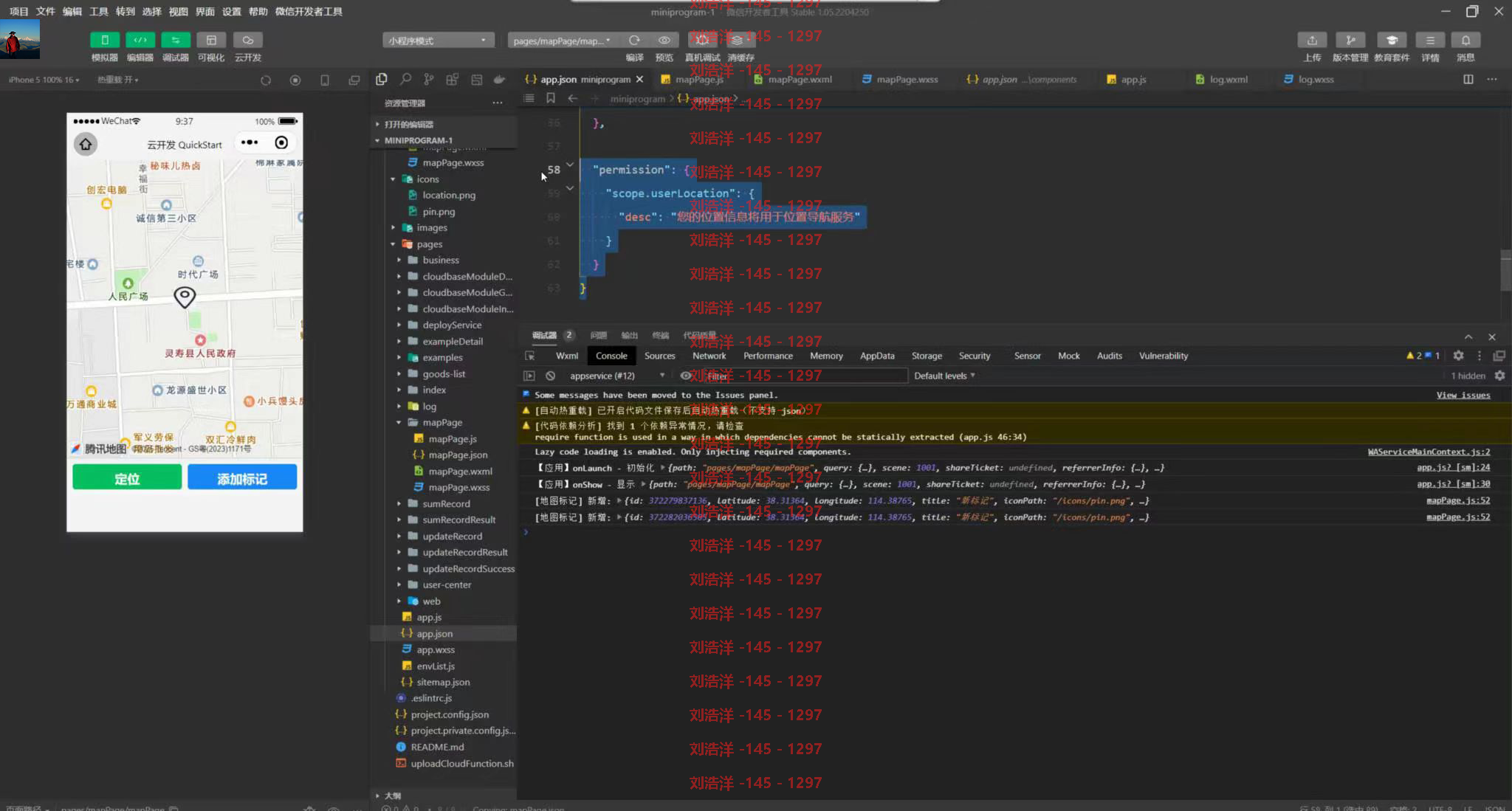The height and width of the screenshot is (811, 1512).
Task: Click the View issues link
Action: pyautogui.click(x=1463, y=395)
